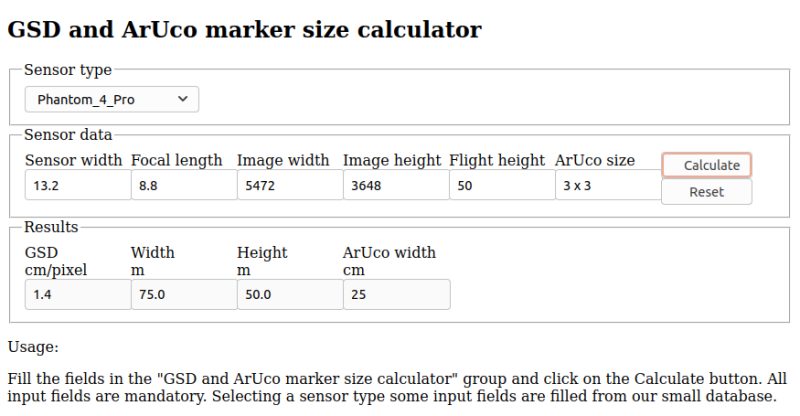The image size is (800, 416).
Task: Click the Calculate button
Action: pos(707,165)
